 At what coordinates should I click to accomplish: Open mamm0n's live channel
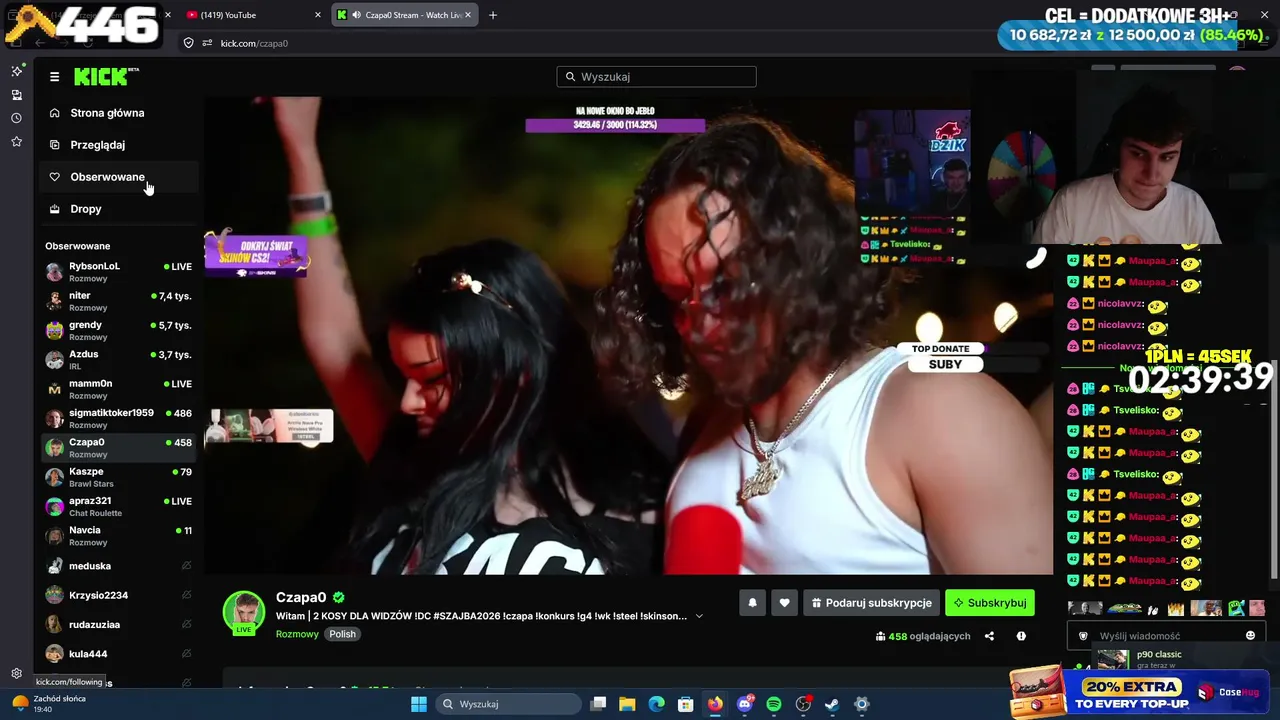click(119, 389)
